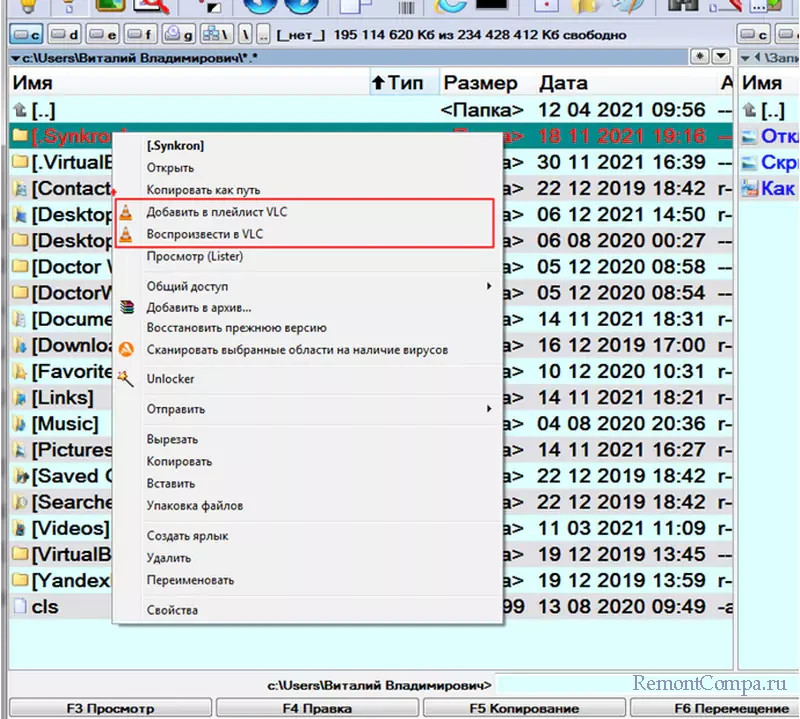Sort file list by 'Размер' column
This screenshot has height=719, width=800.
coord(480,83)
